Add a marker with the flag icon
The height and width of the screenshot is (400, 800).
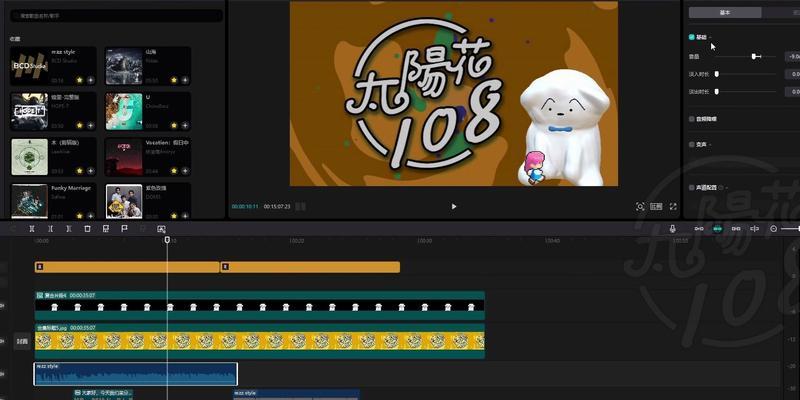point(124,229)
